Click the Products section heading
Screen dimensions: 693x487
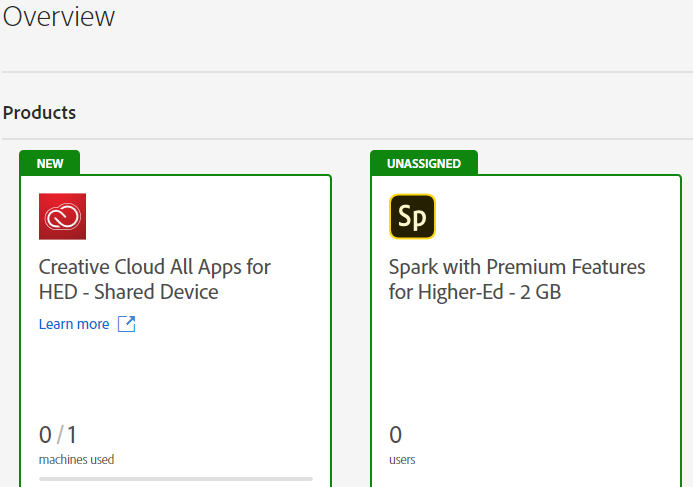coord(39,113)
